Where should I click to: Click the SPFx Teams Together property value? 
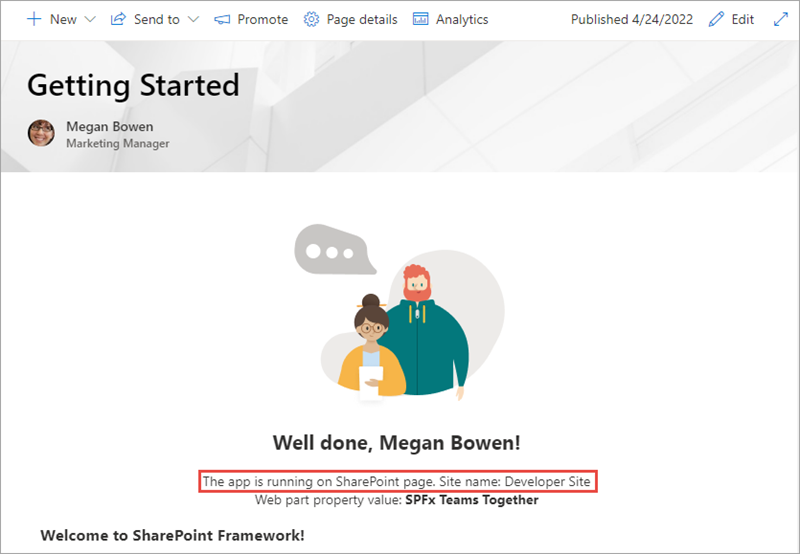pyautogui.click(x=471, y=499)
